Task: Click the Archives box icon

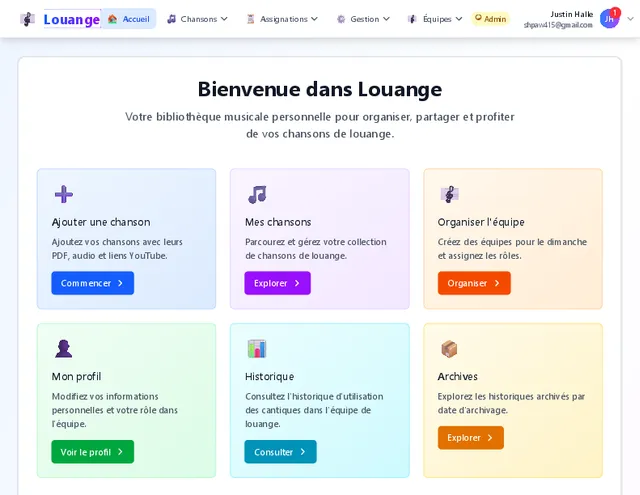Action: point(449,348)
